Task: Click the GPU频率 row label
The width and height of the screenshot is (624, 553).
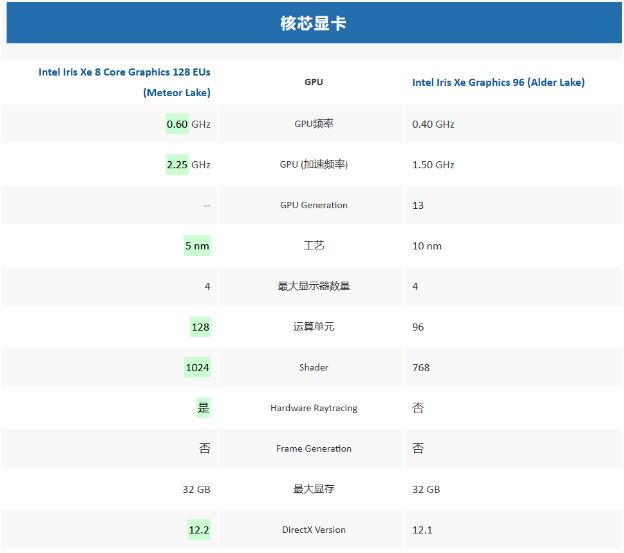Action: 314,124
